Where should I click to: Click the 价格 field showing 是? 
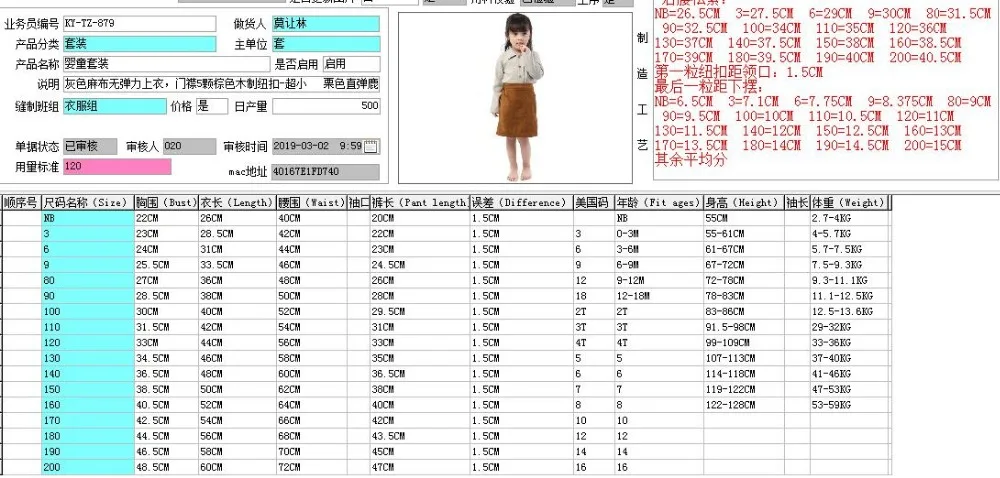point(212,106)
